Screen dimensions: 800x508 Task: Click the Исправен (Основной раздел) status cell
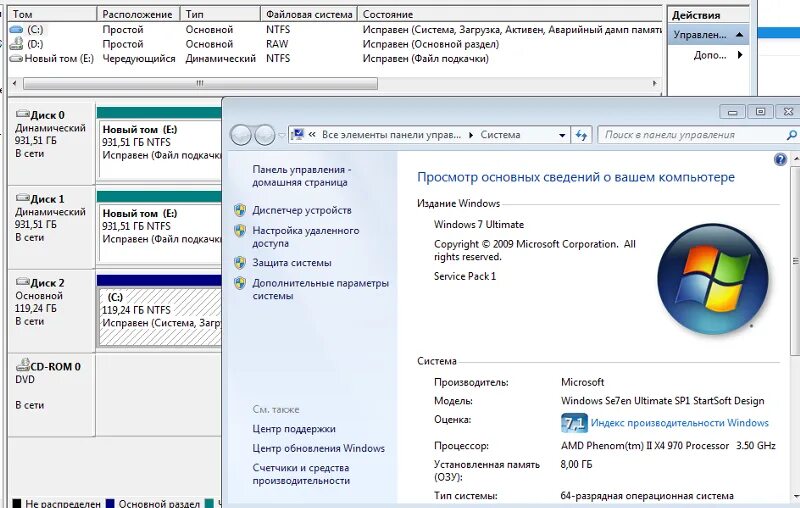(x=431, y=44)
